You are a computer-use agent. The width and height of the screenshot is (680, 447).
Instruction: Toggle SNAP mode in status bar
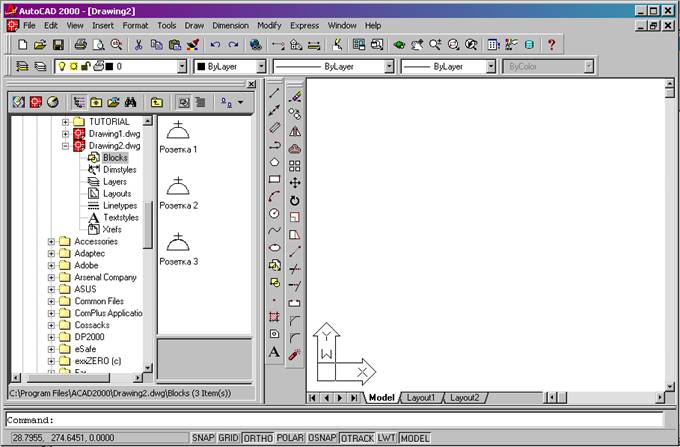point(202,438)
